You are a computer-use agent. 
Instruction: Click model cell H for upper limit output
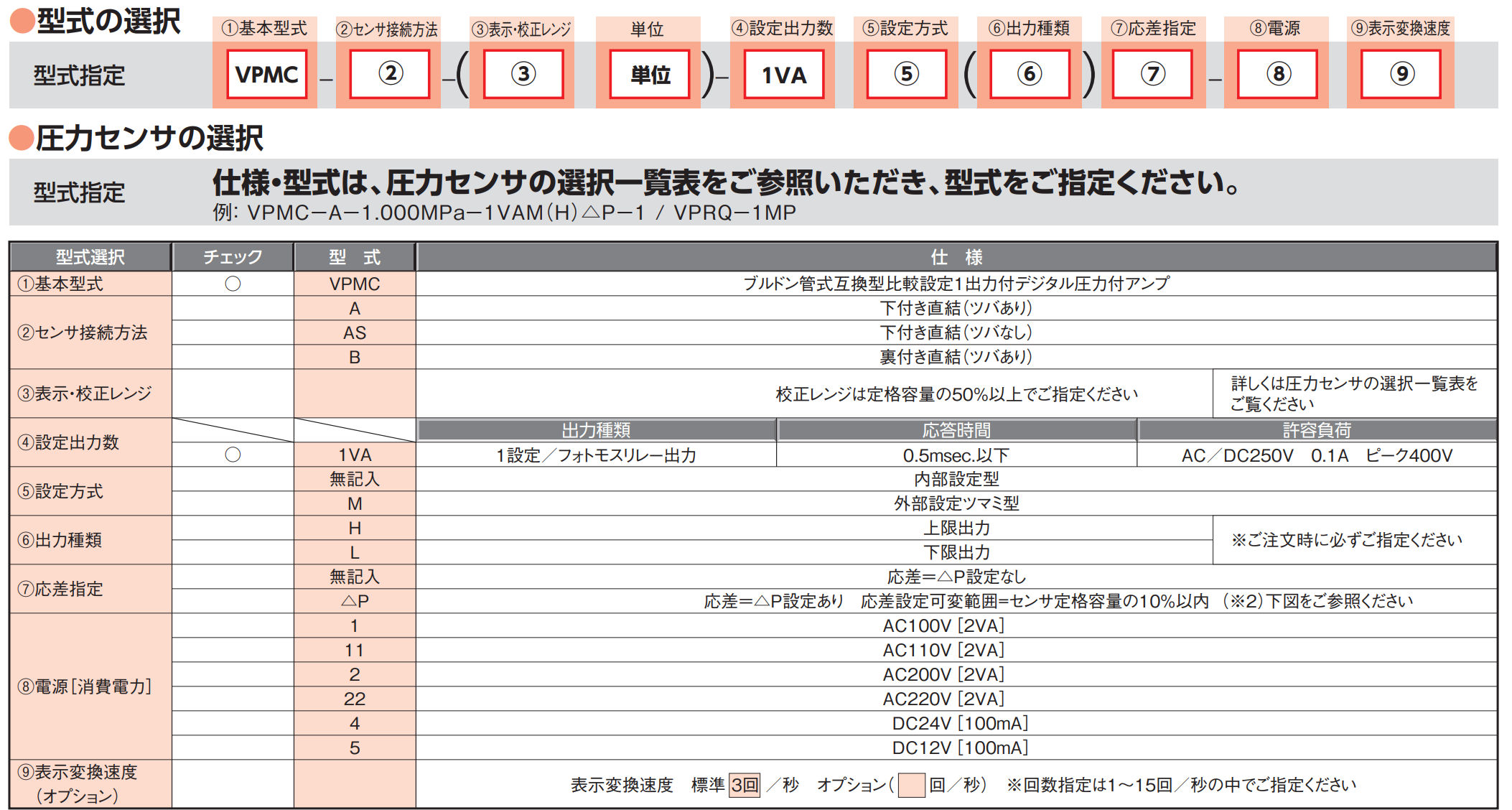[355, 528]
